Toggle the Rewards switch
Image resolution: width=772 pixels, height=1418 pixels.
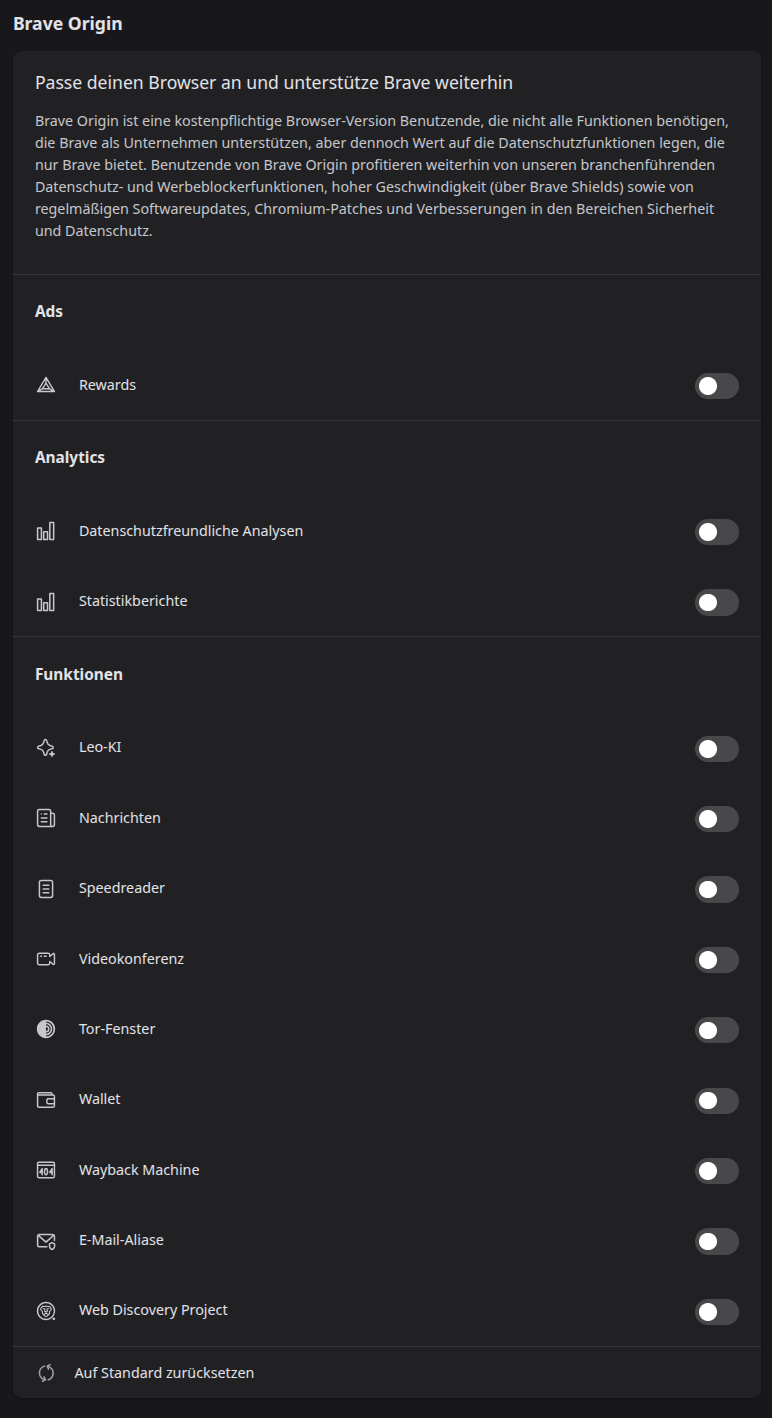click(x=717, y=386)
